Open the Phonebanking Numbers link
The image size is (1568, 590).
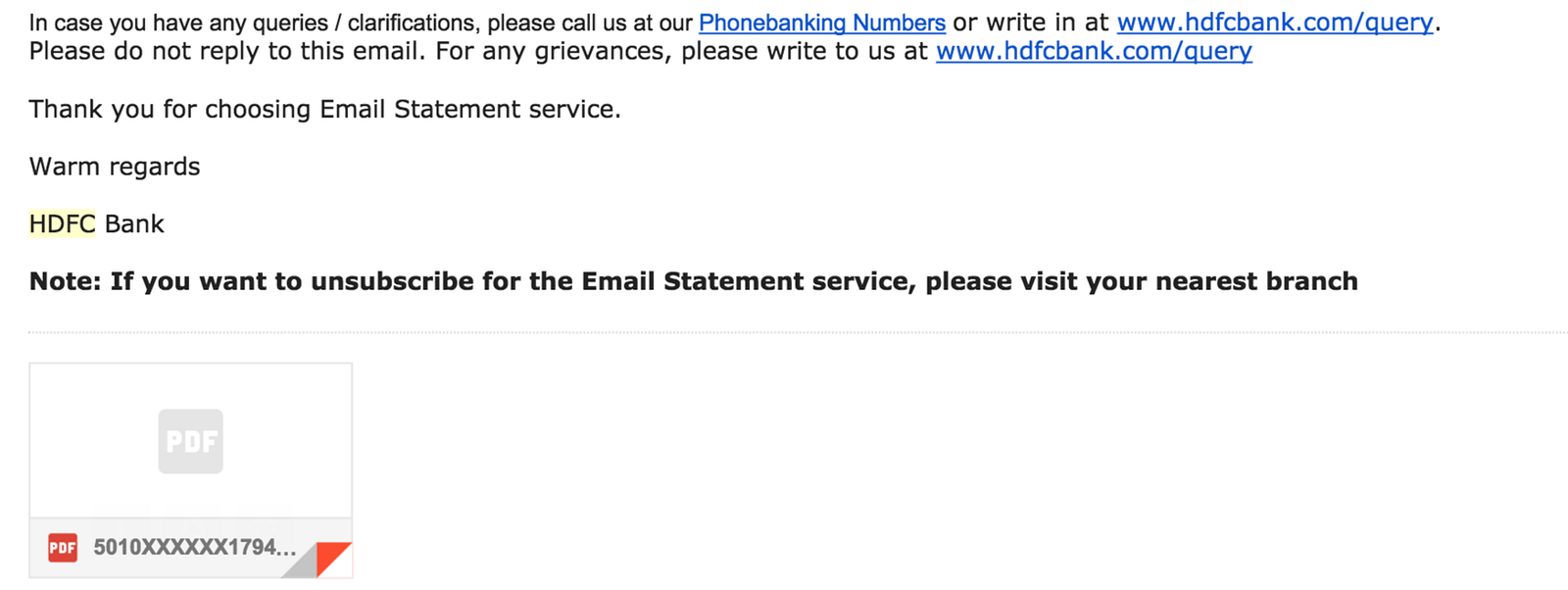(821, 23)
